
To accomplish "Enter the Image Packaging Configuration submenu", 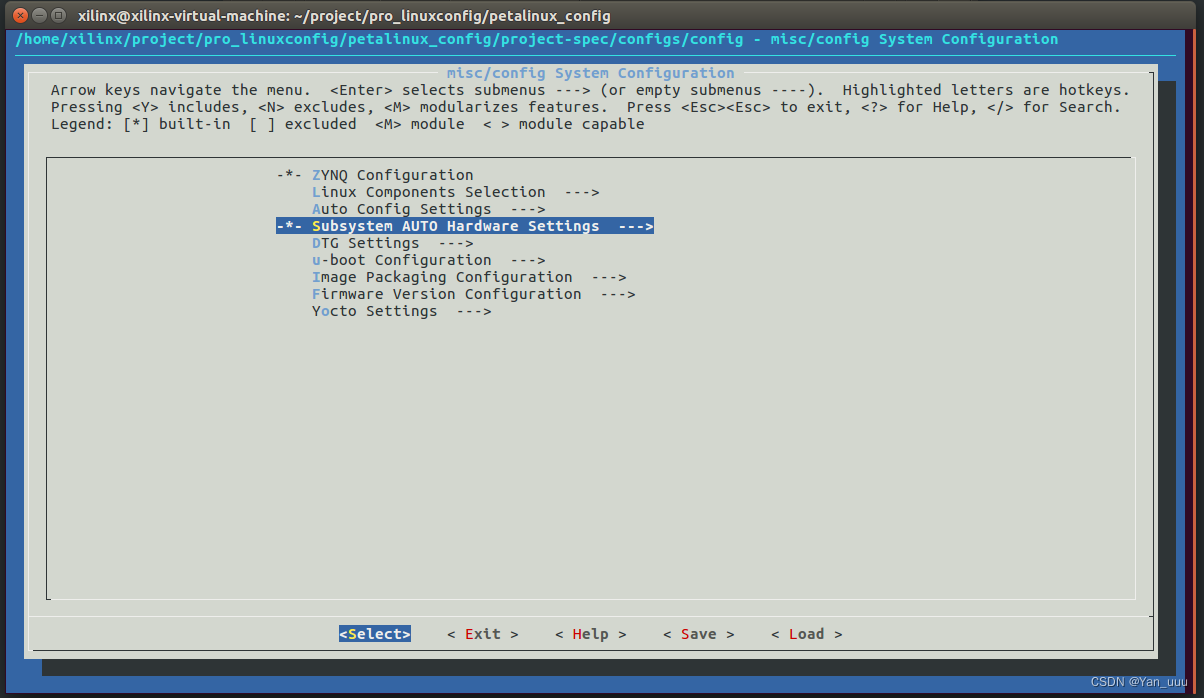I will [440, 276].
